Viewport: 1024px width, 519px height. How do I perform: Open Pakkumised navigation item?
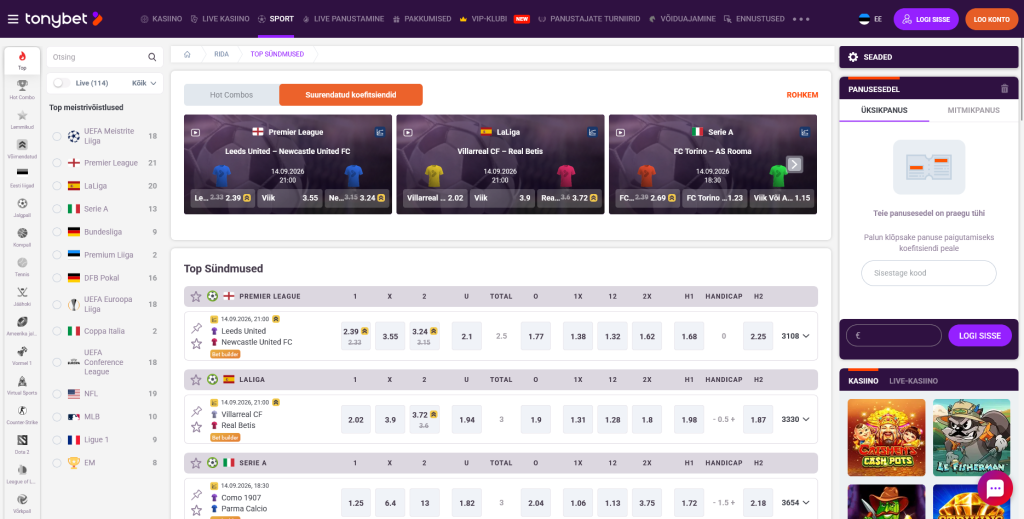pyautogui.click(x=422, y=19)
